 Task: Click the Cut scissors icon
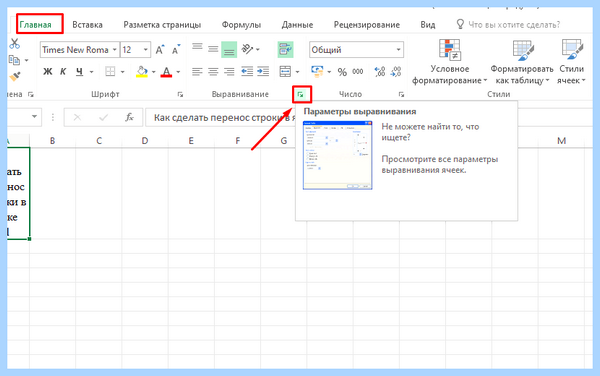point(15,44)
